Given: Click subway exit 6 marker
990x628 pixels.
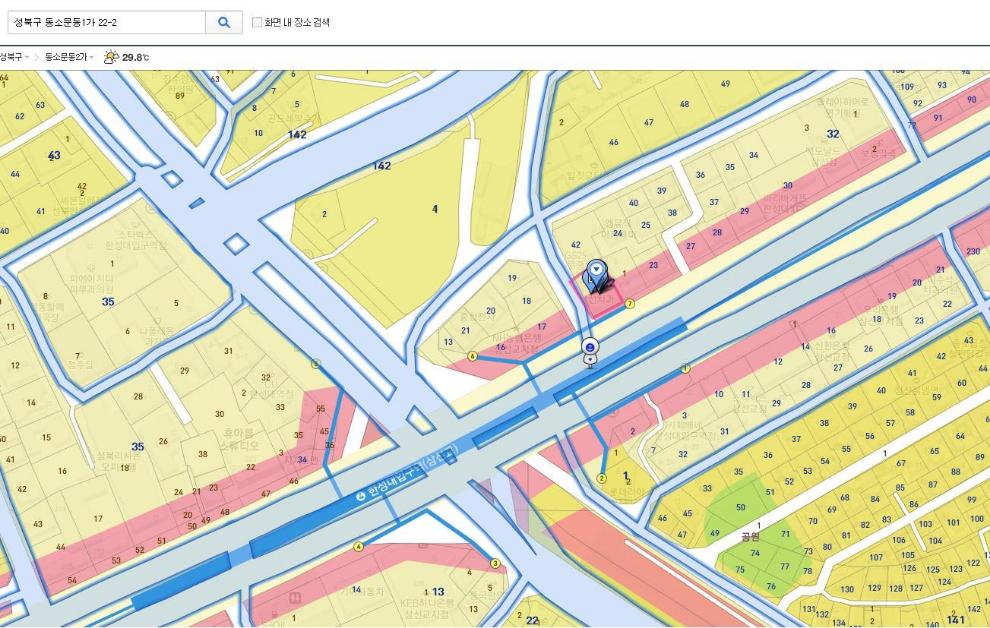Looking at the screenshot, I should (472, 355).
